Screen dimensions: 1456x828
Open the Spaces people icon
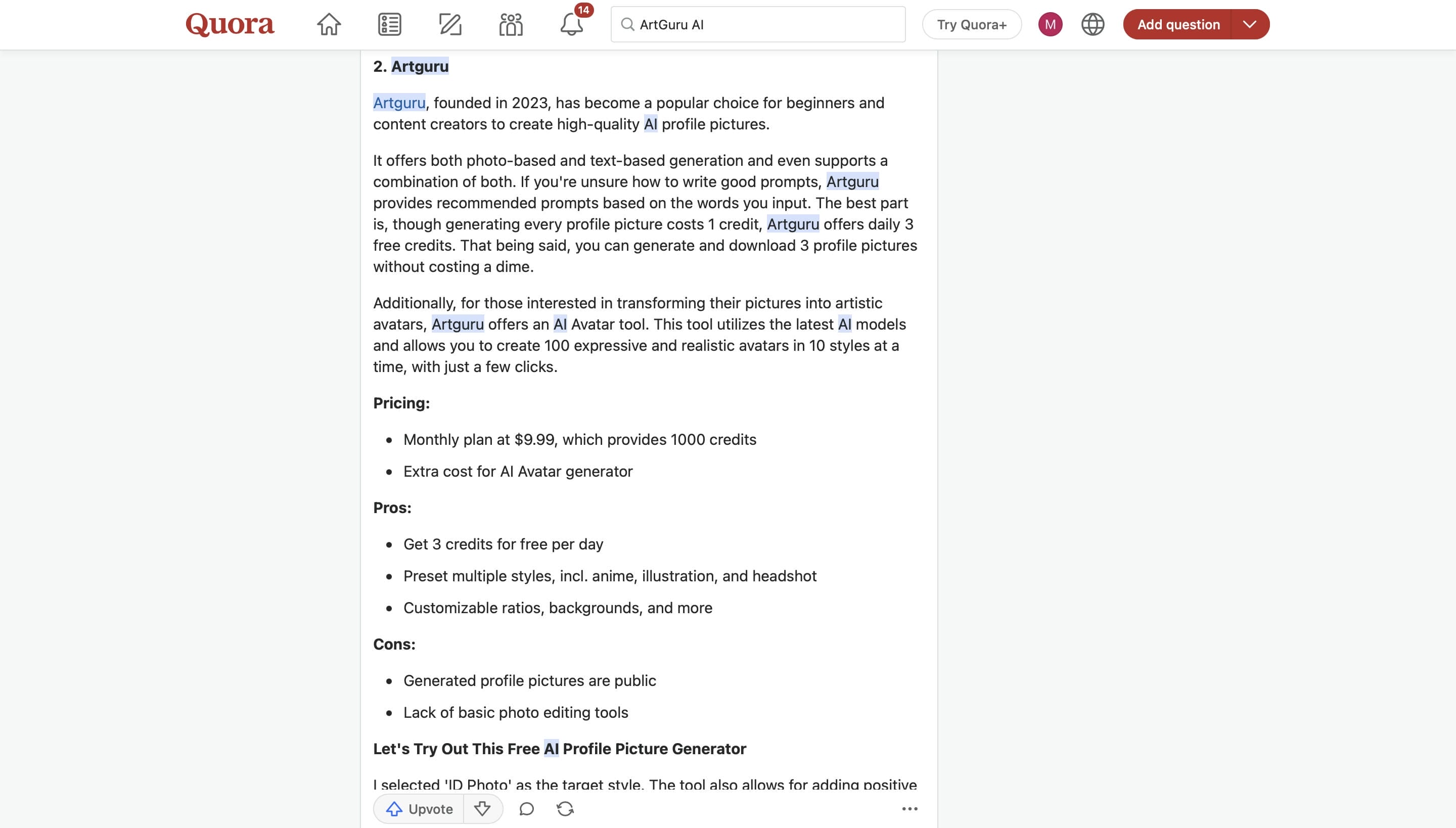(x=511, y=24)
